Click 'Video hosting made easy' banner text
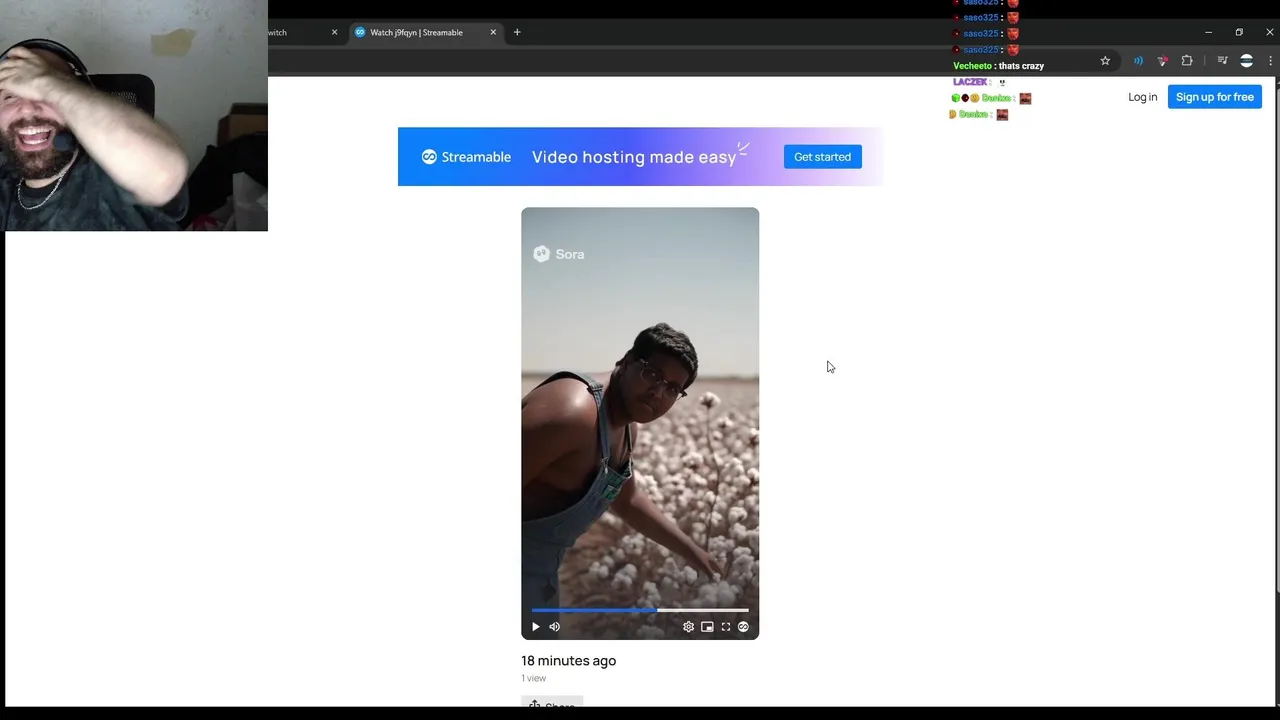 coord(634,157)
